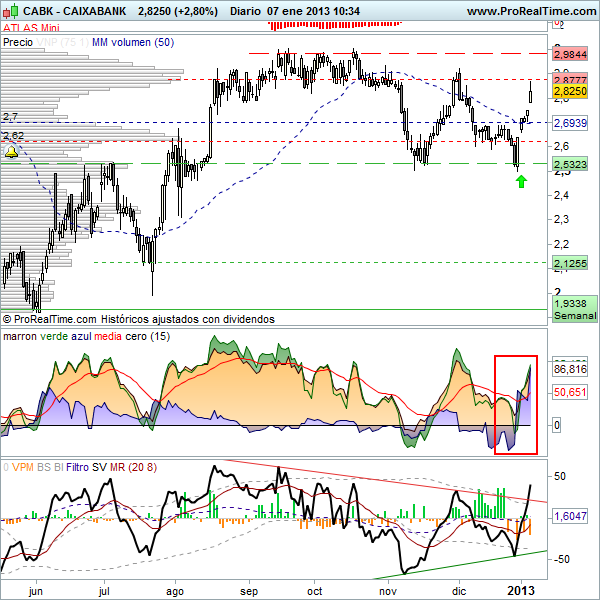Click the sep month label on time axis

(249, 592)
